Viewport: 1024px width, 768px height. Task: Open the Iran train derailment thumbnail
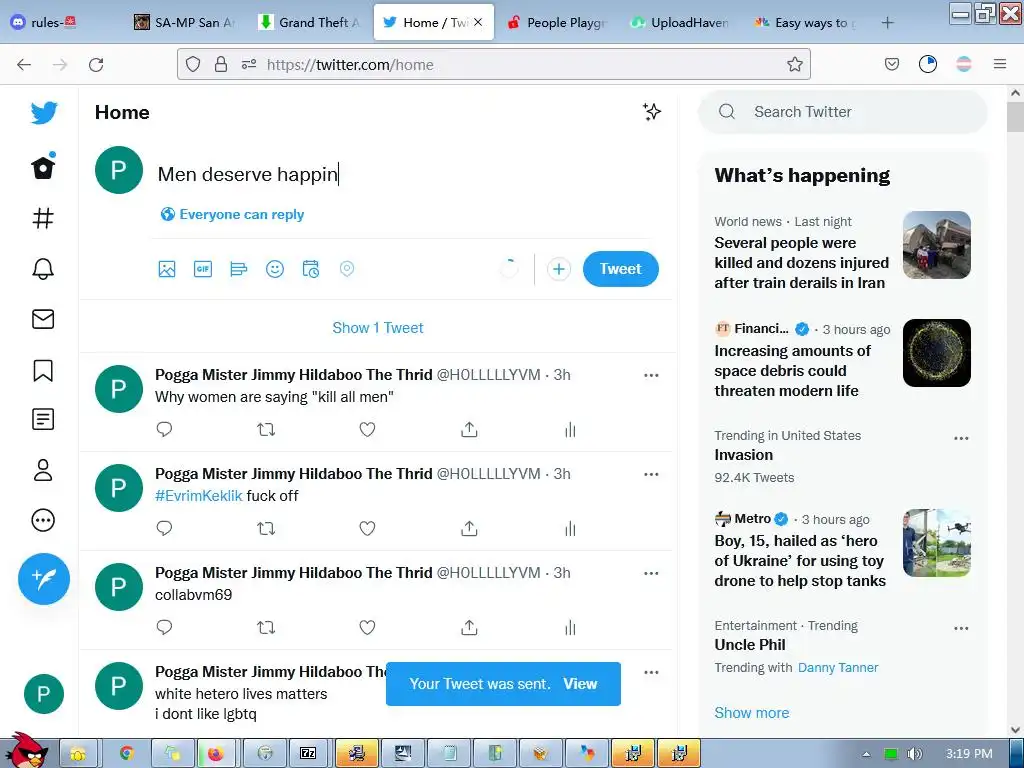point(936,245)
